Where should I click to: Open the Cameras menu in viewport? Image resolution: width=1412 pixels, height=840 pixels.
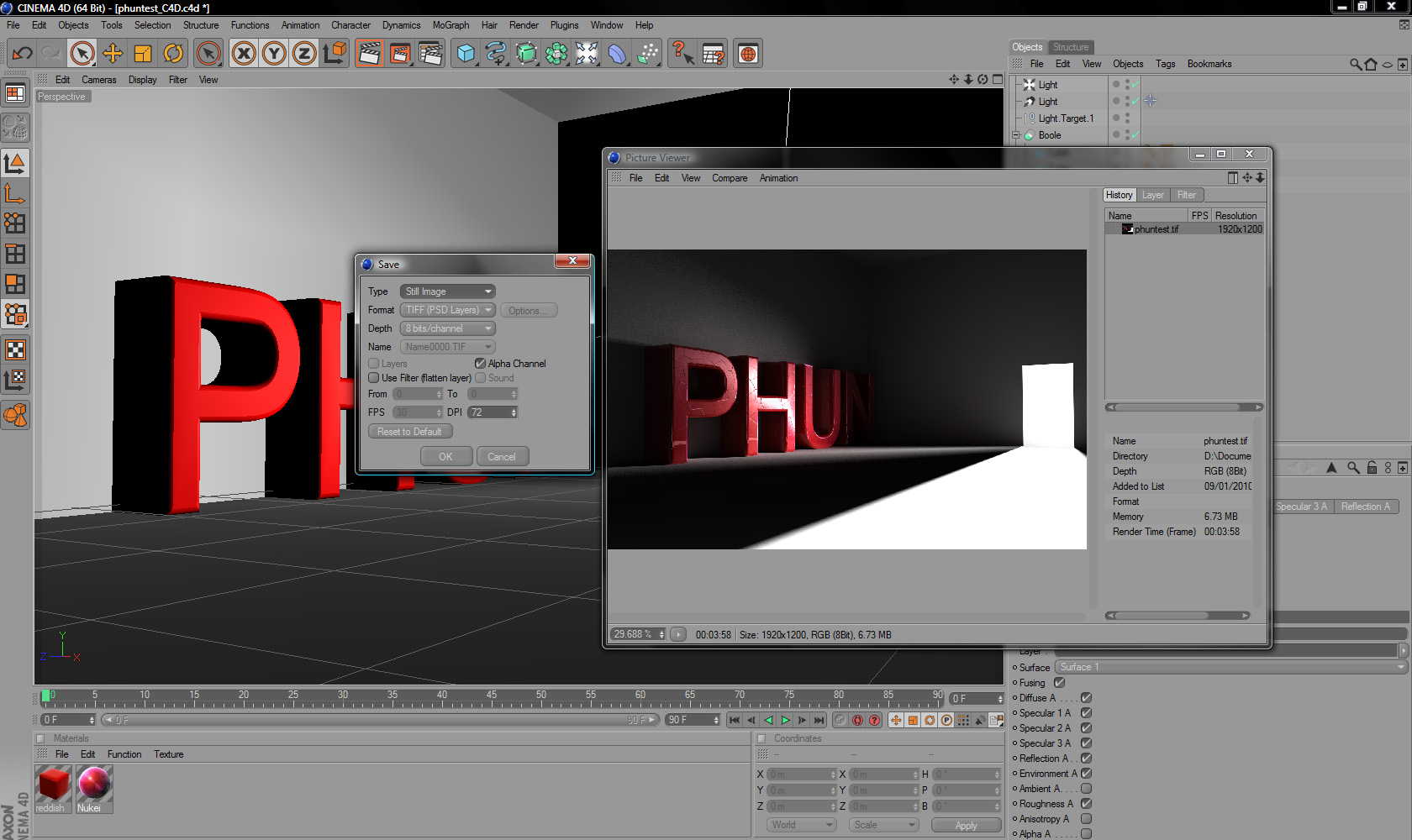click(99, 80)
